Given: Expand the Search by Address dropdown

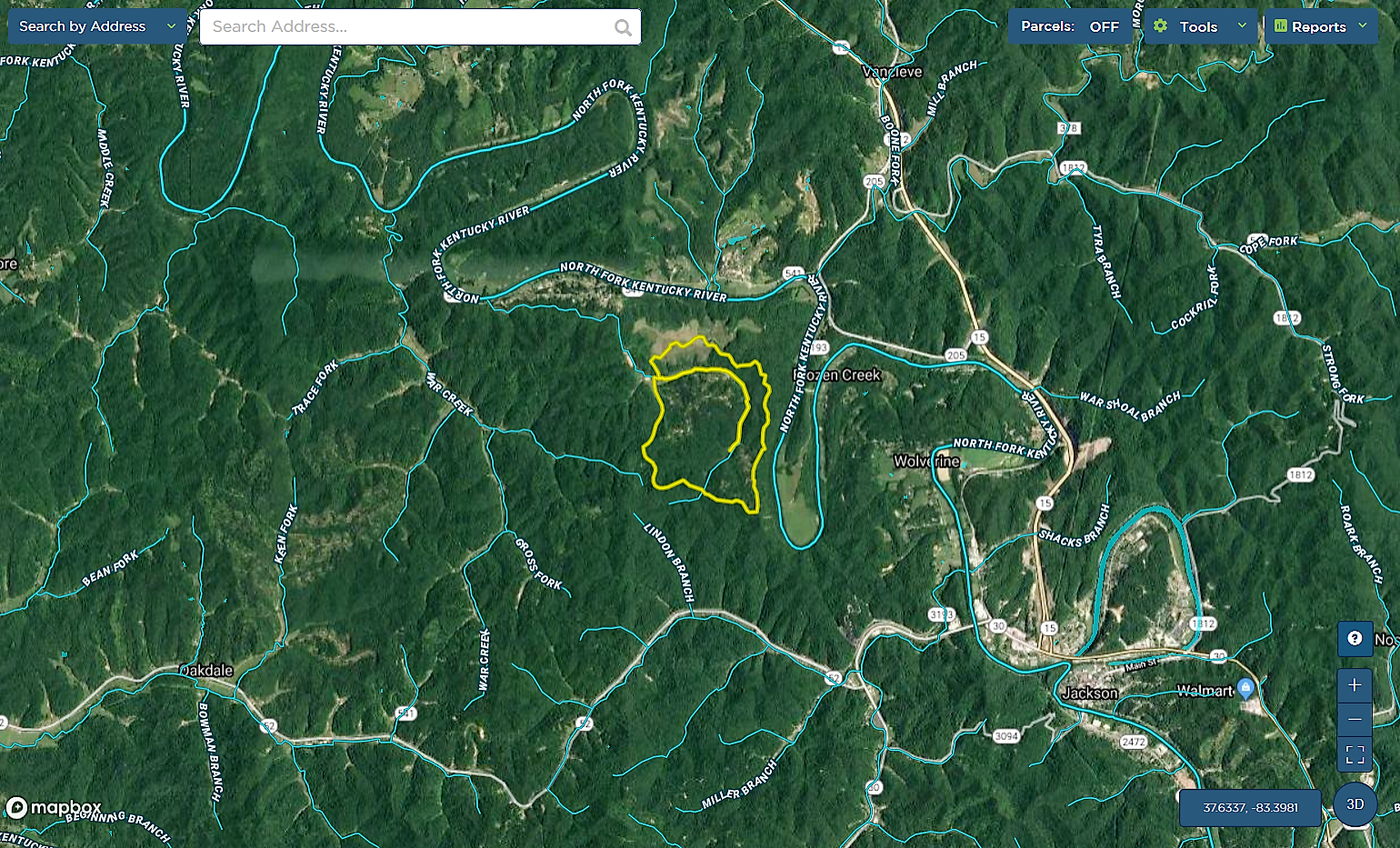Looking at the screenshot, I should point(171,26).
